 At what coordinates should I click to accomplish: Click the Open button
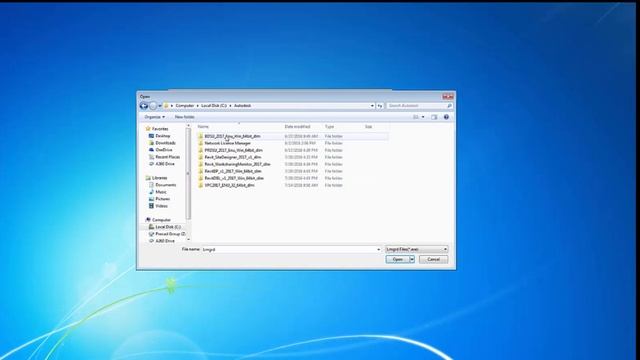click(398, 260)
